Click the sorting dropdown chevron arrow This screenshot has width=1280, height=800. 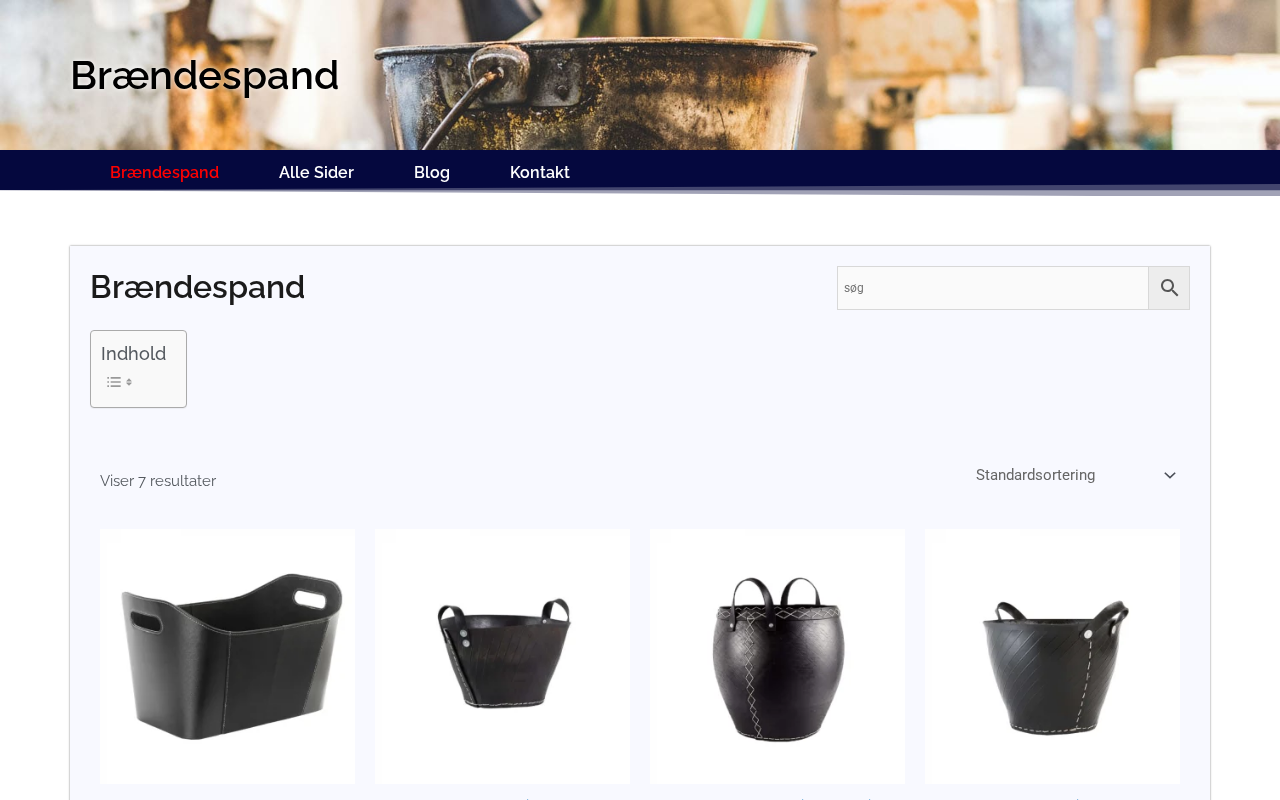pos(1170,476)
